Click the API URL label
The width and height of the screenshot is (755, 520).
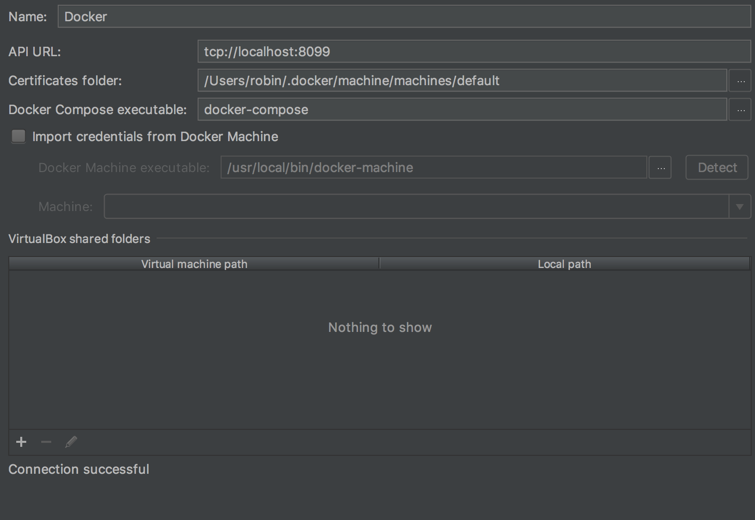click(x=35, y=52)
